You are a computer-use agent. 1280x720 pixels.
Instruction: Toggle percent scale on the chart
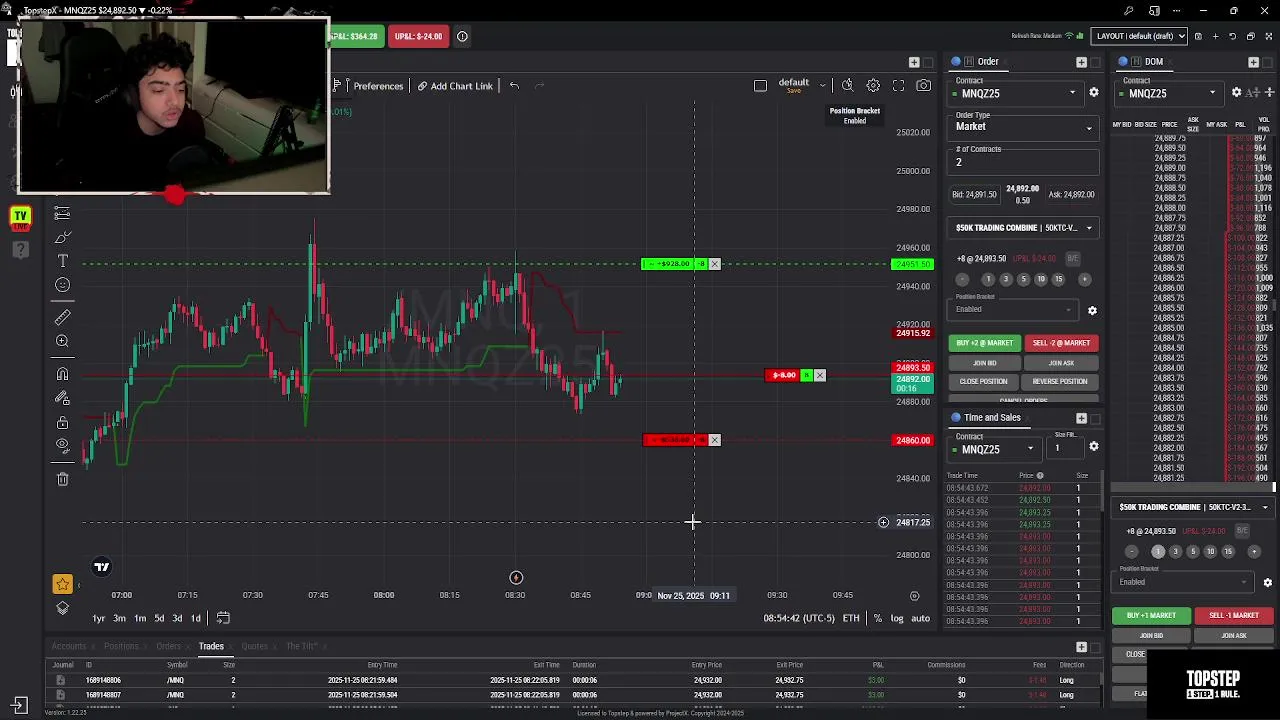point(877,618)
